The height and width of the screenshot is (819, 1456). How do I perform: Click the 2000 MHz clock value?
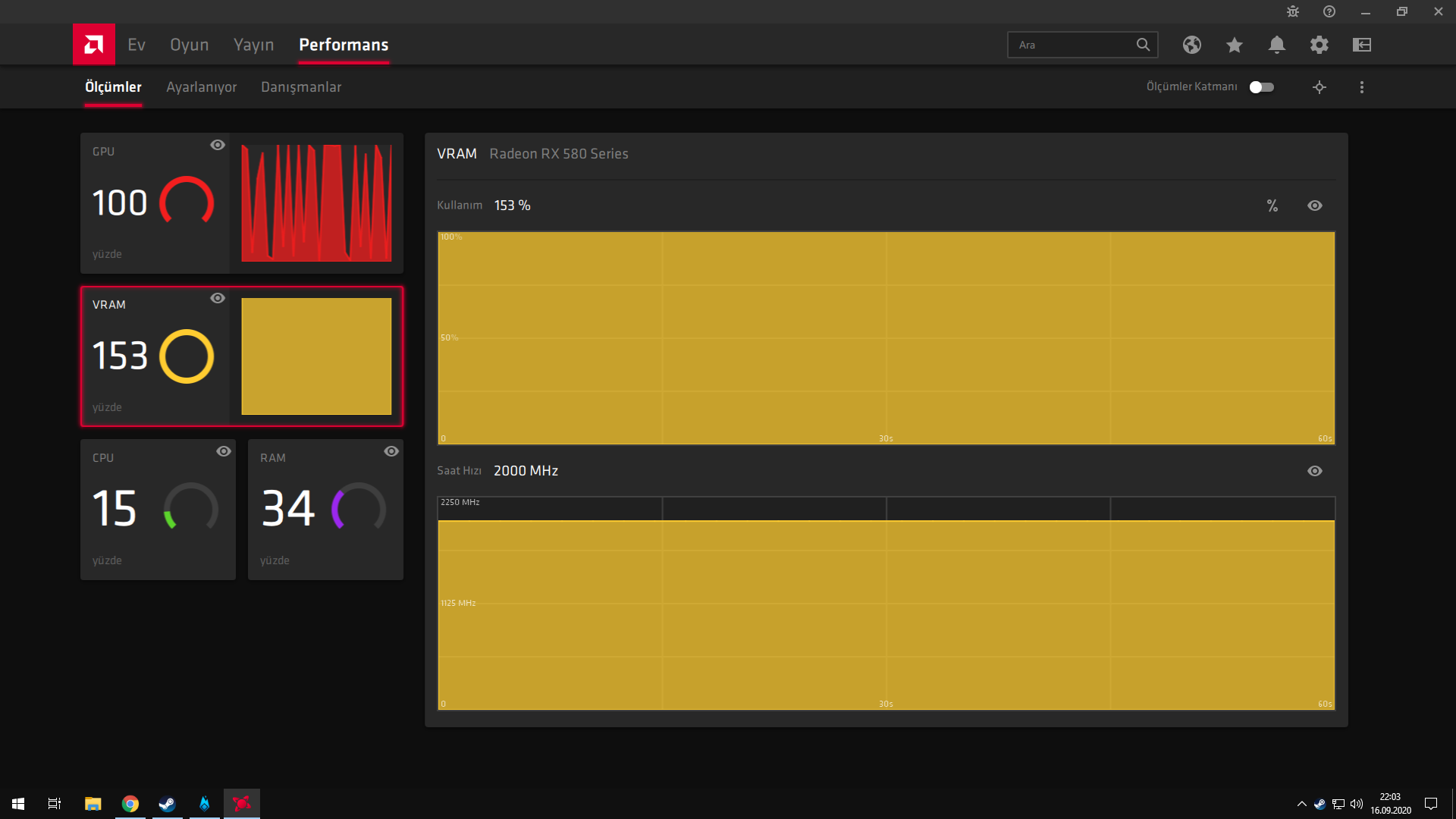pyautogui.click(x=526, y=471)
